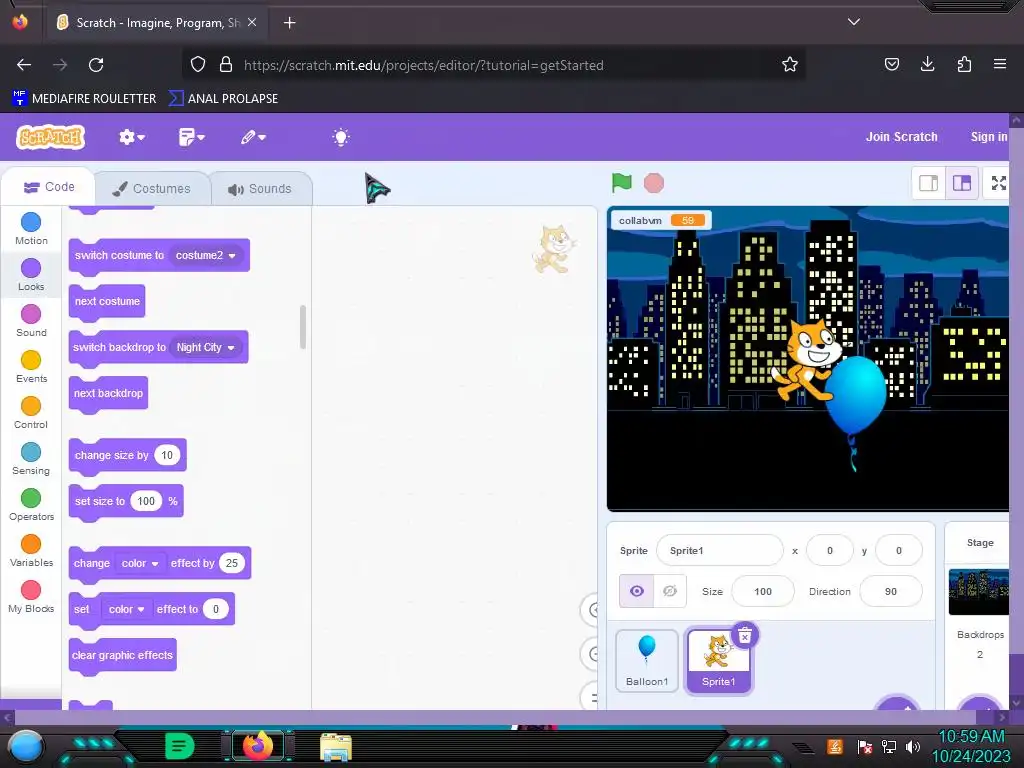Click the 10 value in change size block
This screenshot has height=768, width=1024.
167,455
